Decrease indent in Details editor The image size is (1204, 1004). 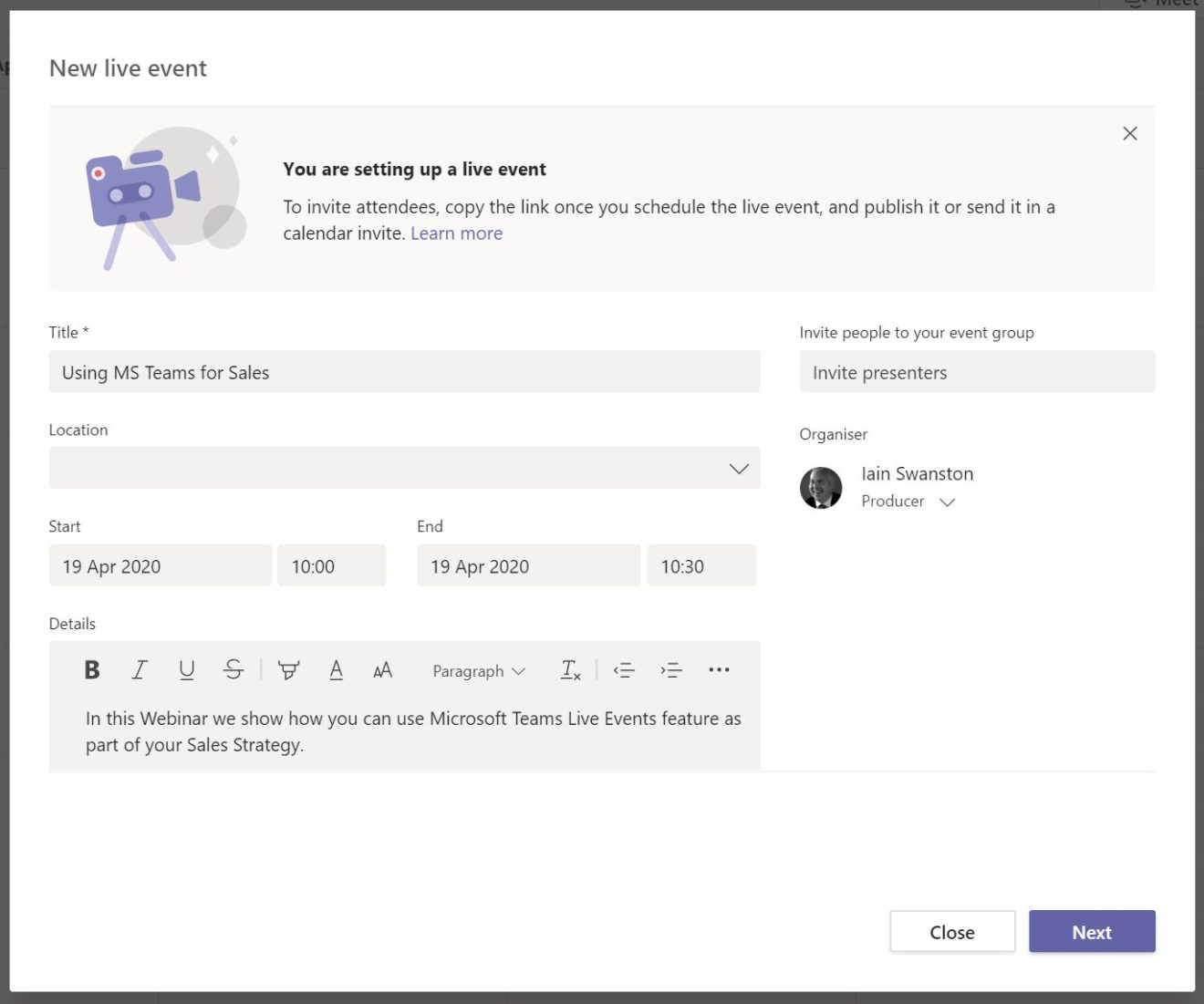click(624, 670)
